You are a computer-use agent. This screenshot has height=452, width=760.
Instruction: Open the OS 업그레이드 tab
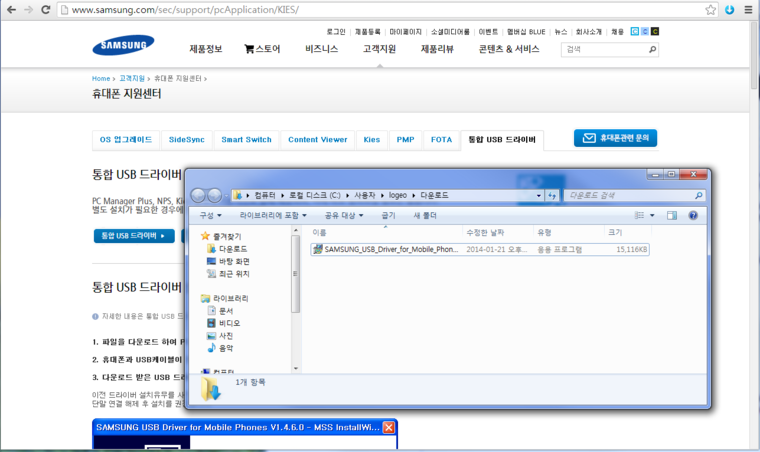[126, 140]
